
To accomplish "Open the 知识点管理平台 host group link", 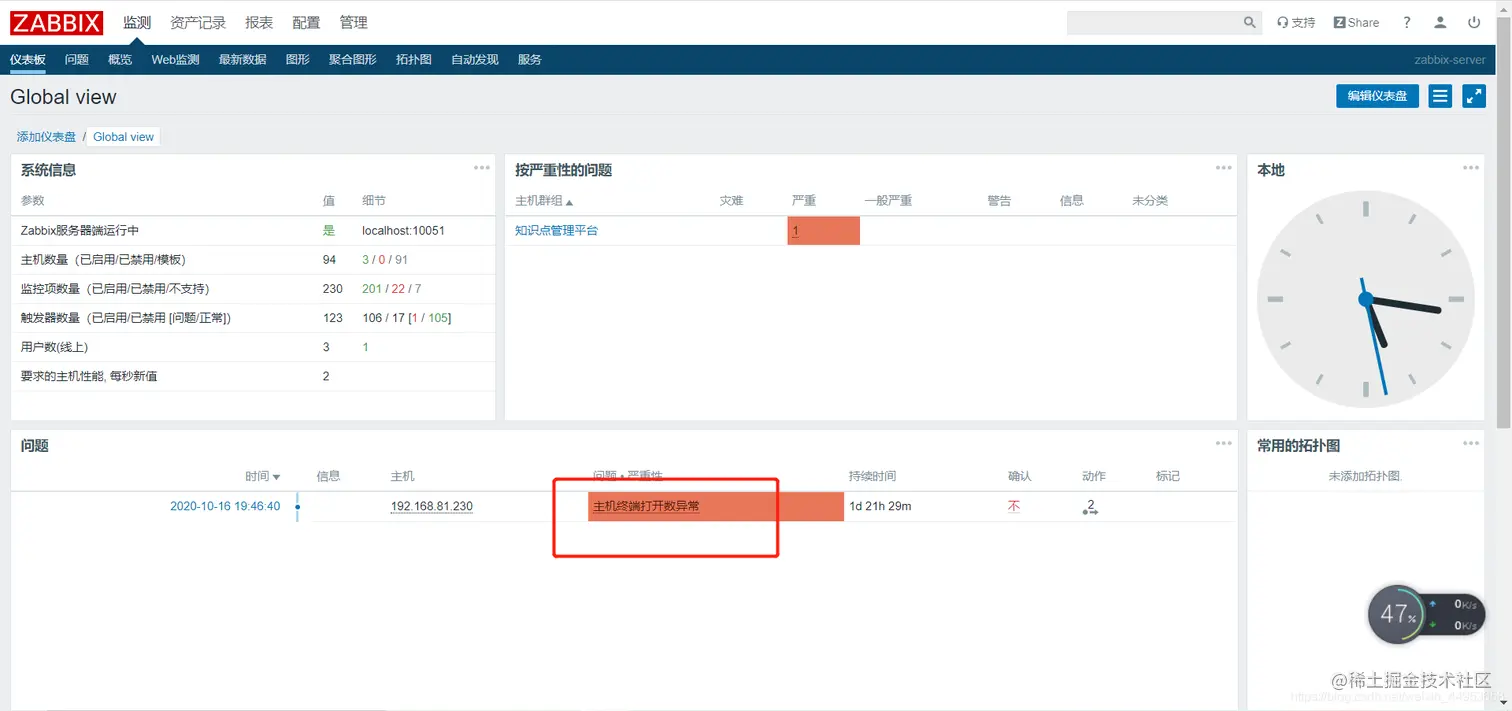I will 557,231.
